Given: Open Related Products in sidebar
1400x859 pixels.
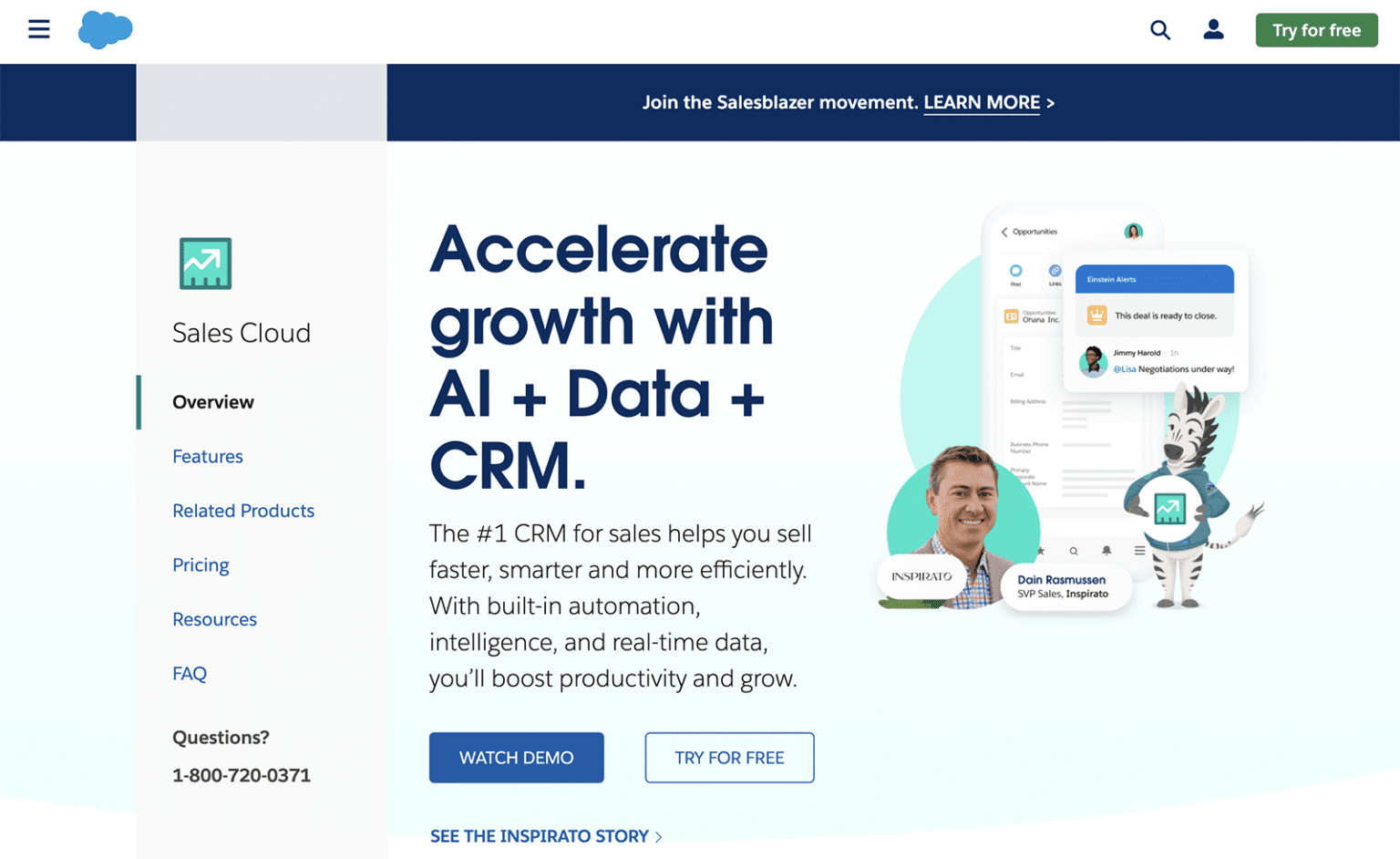Looking at the screenshot, I should tap(243, 511).
